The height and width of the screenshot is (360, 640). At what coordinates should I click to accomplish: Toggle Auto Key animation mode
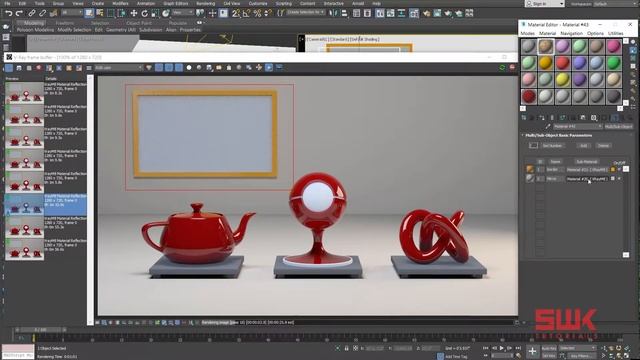[549, 348]
